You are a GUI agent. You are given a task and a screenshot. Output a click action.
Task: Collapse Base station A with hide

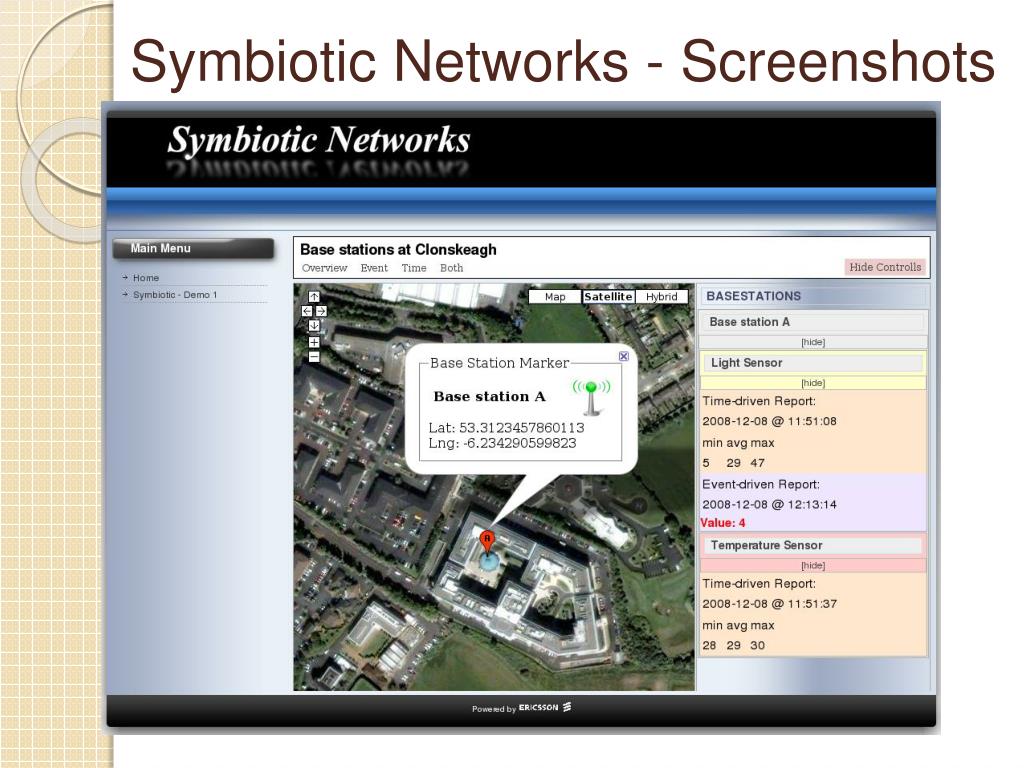pyautogui.click(x=813, y=342)
